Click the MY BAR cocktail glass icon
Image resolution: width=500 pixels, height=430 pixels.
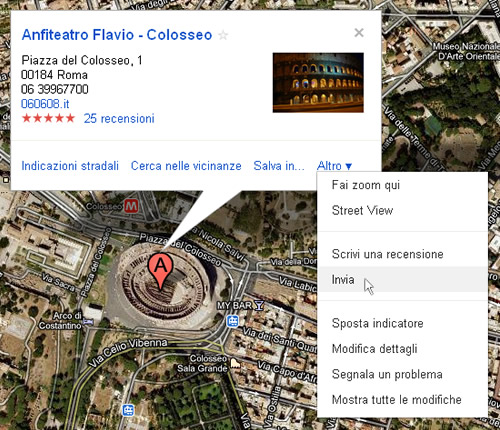259,305
